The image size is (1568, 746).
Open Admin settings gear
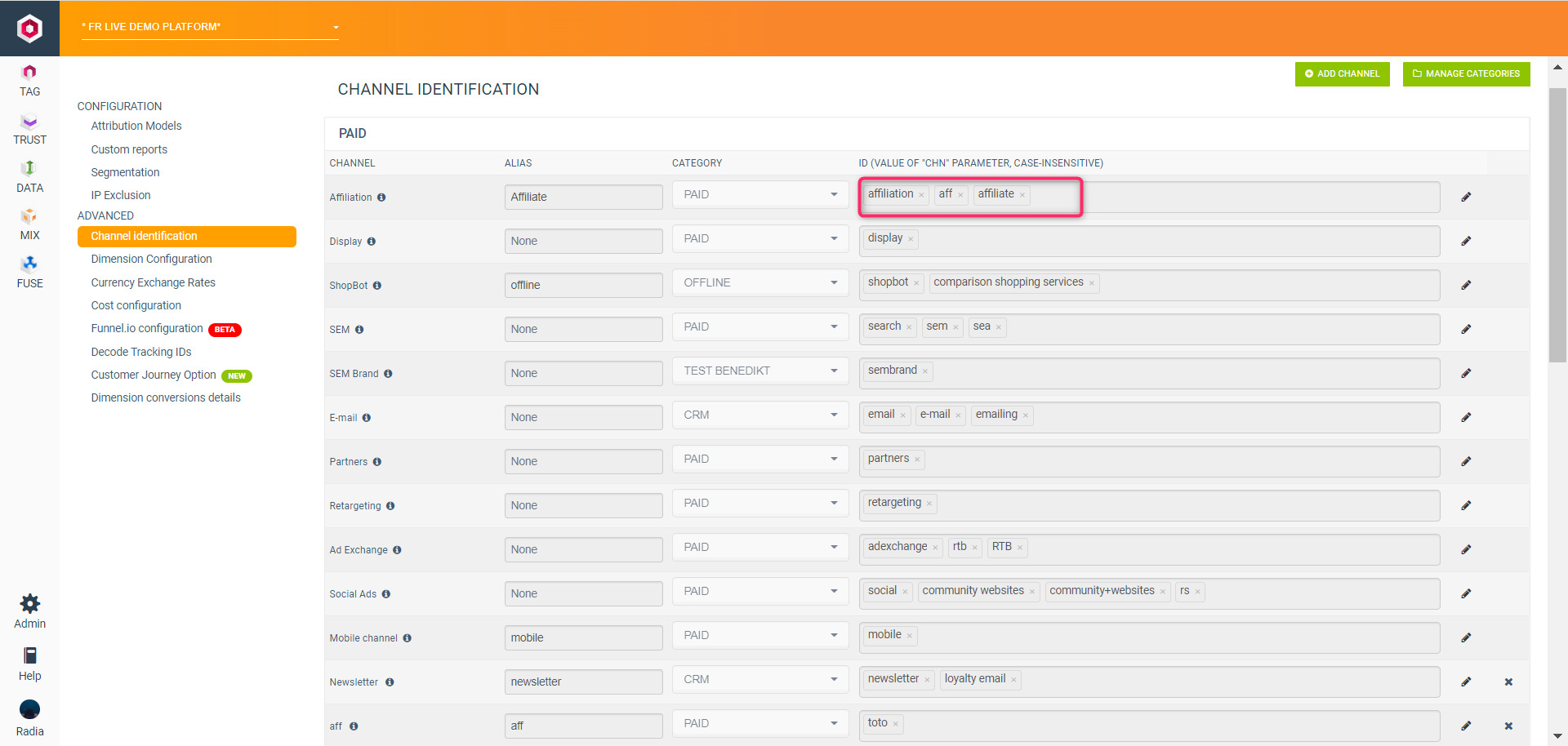[29, 604]
